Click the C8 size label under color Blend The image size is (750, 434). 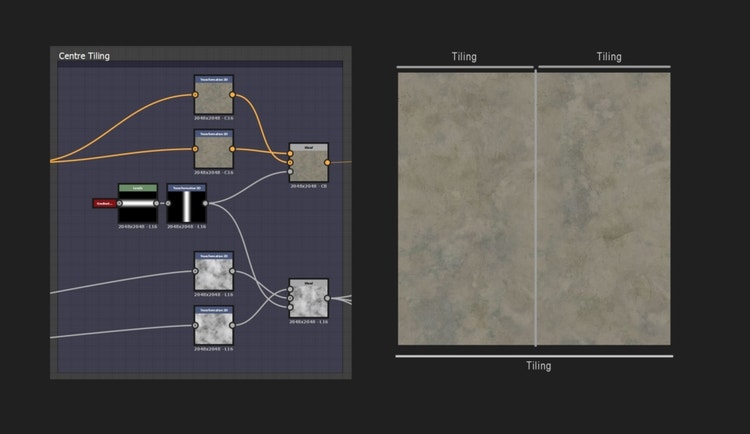[x=309, y=186]
